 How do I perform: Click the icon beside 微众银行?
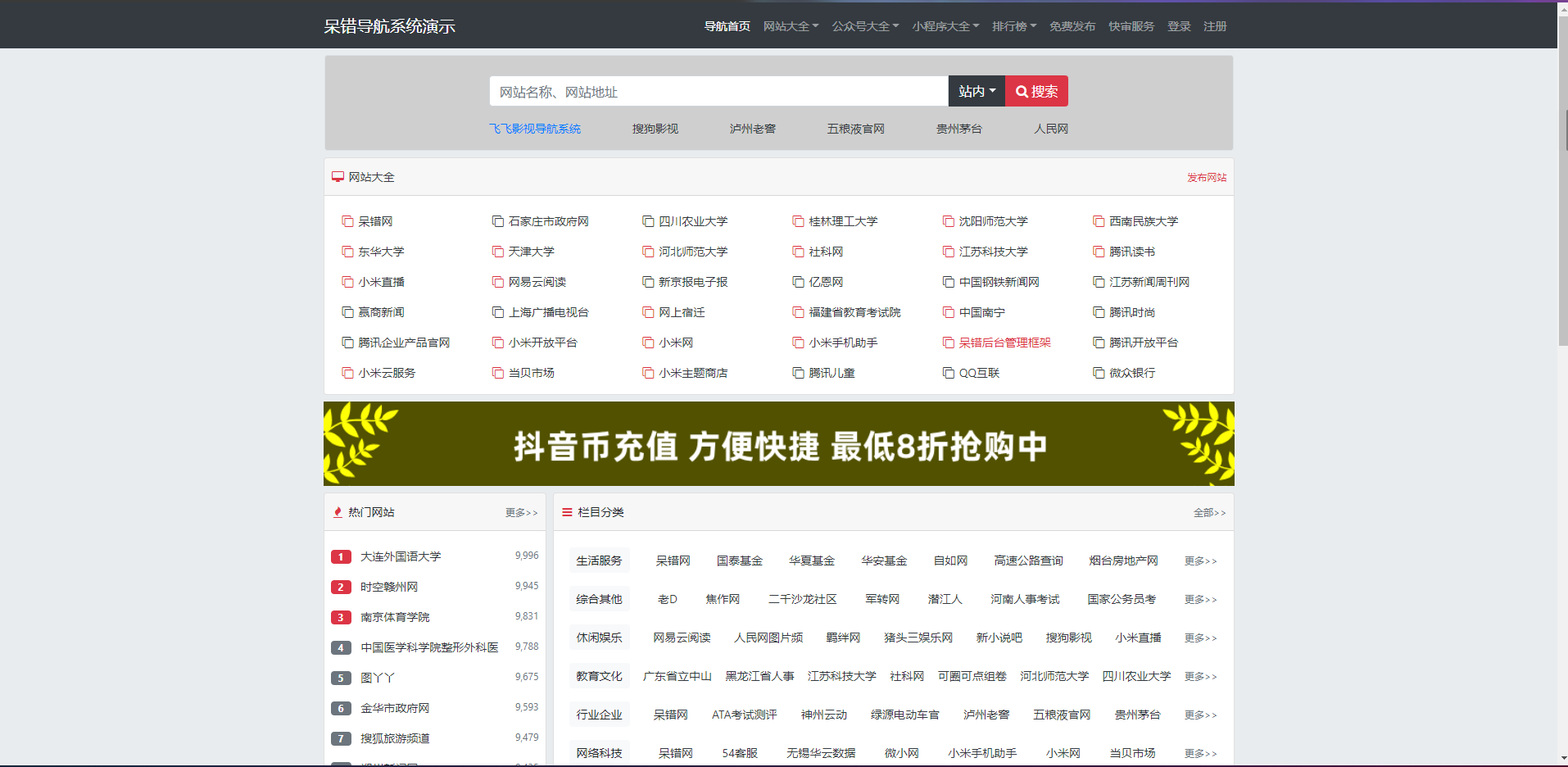(x=1099, y=373)
